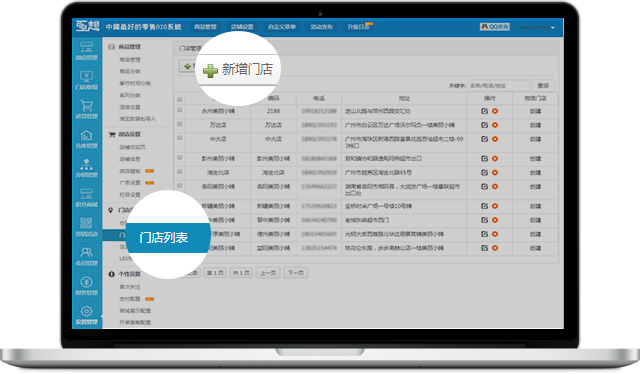Select 淘宝数据包导入 in the left menu
Viewport: 640px width, 374px height.
[x=138, y=119]
